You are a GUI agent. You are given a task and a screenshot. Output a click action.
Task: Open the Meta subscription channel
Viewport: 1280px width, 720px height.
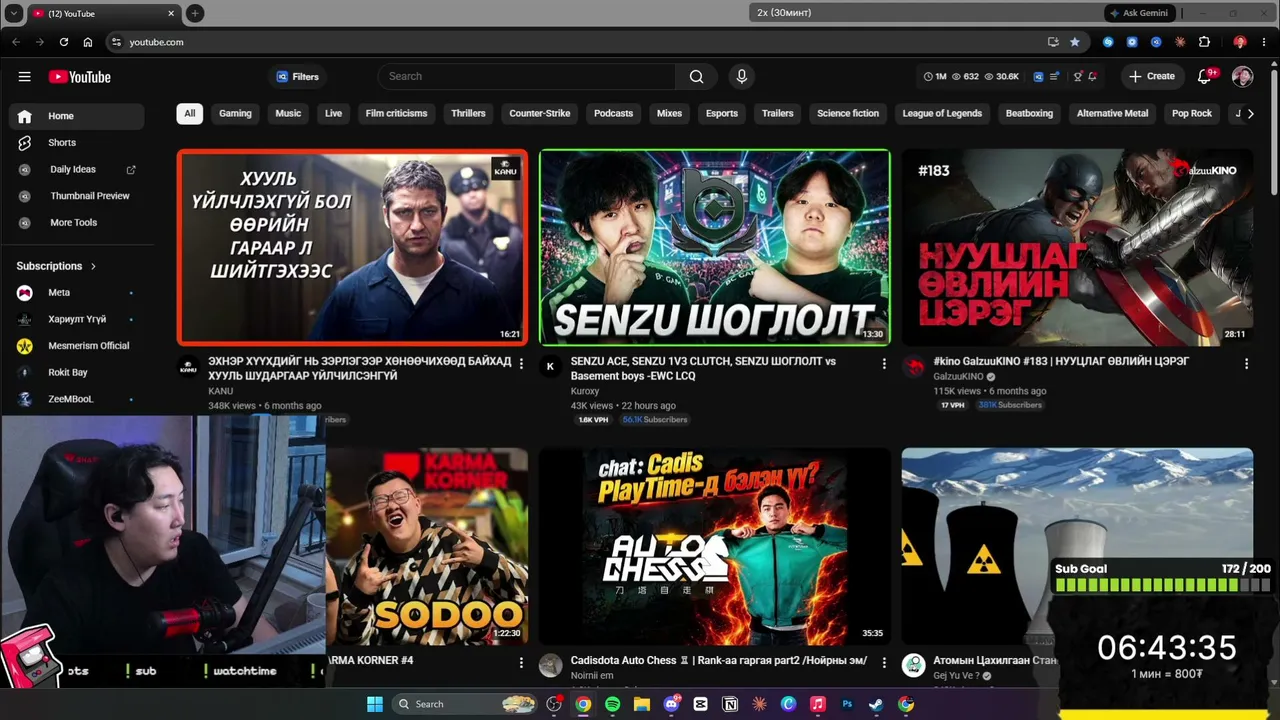(76, 293)
